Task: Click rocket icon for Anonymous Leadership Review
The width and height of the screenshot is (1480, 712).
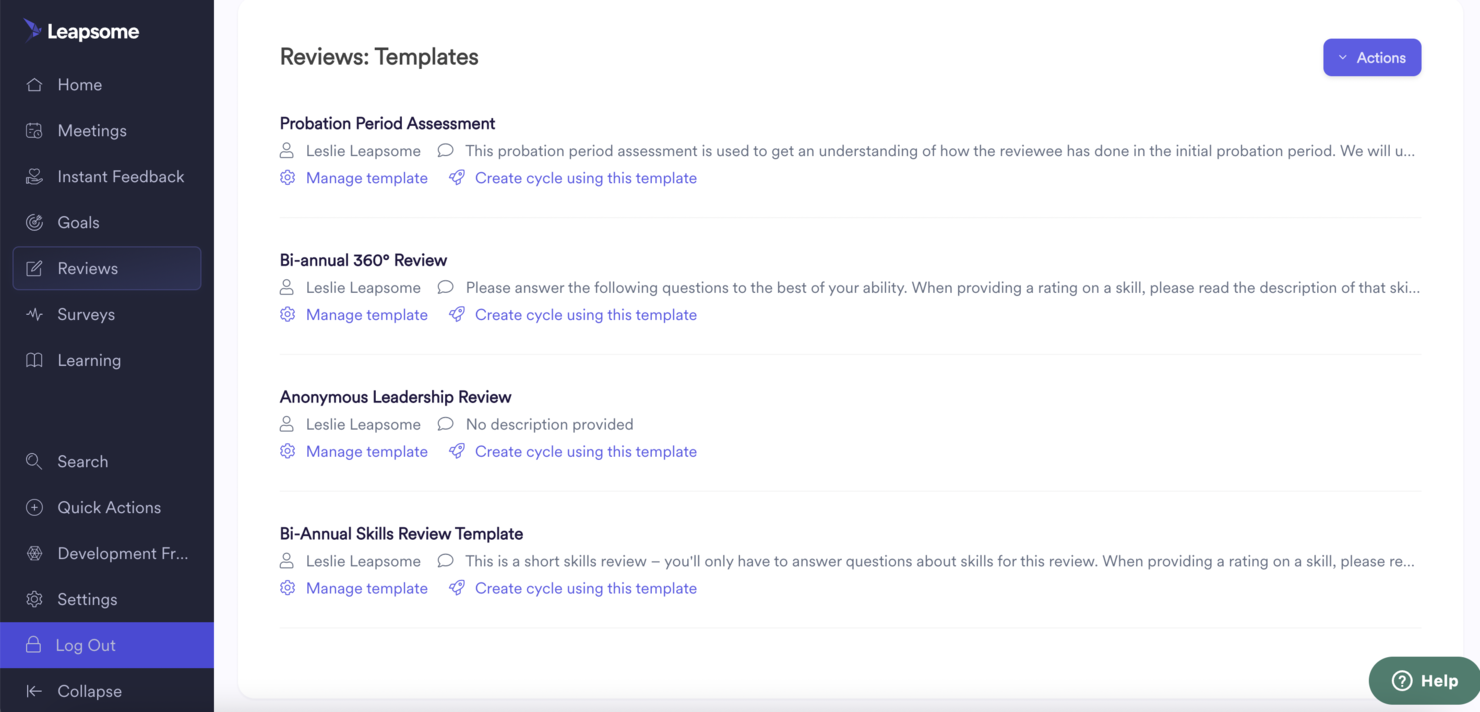Action: [457, 452]
